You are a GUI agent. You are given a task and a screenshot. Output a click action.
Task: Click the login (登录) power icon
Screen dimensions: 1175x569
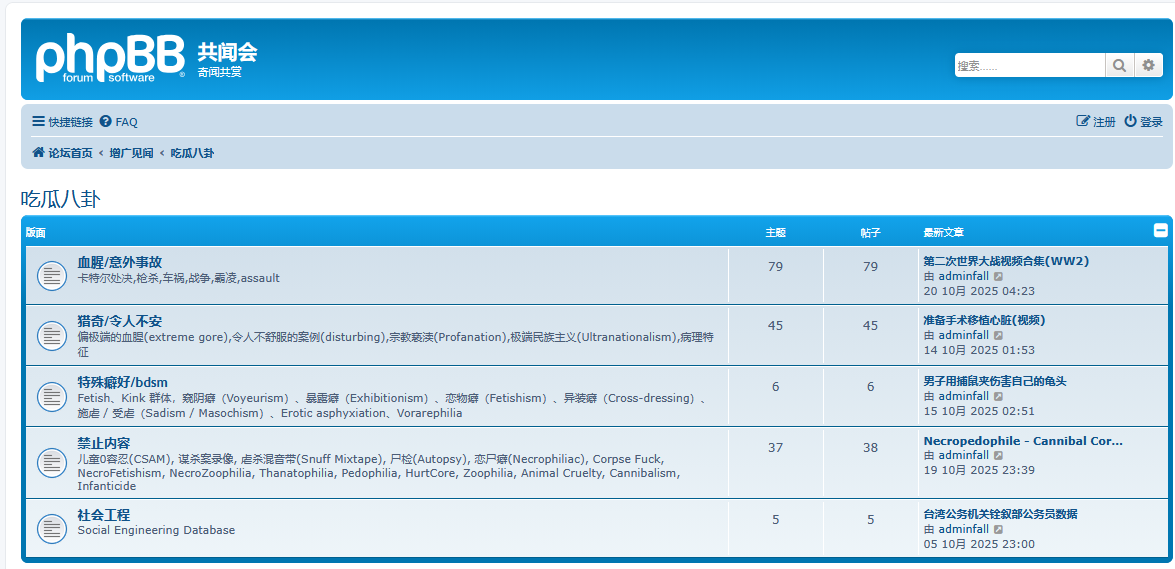(1130, 121)
